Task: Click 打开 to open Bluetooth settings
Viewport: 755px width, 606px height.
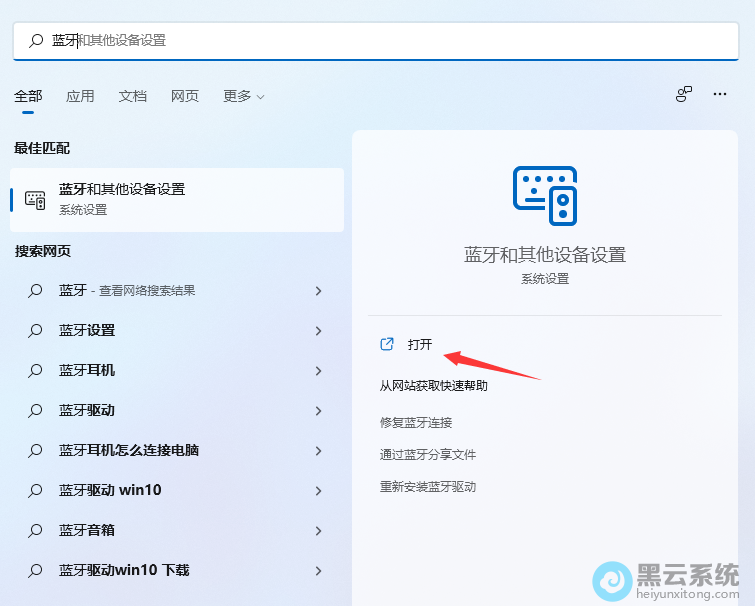Action: click(x=420, y=345)
